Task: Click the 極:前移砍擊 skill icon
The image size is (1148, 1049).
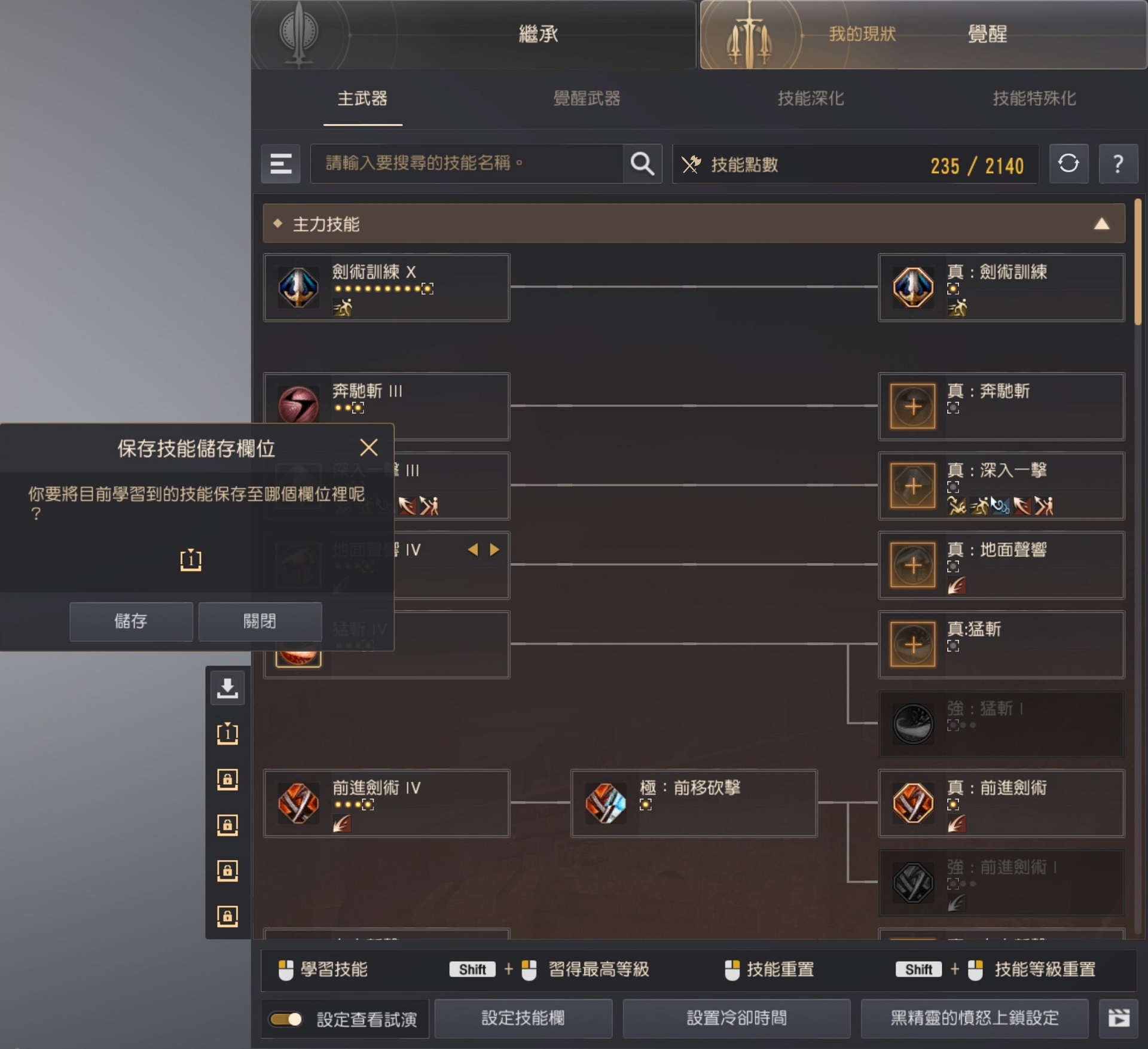Action: [x=605, y=803]
